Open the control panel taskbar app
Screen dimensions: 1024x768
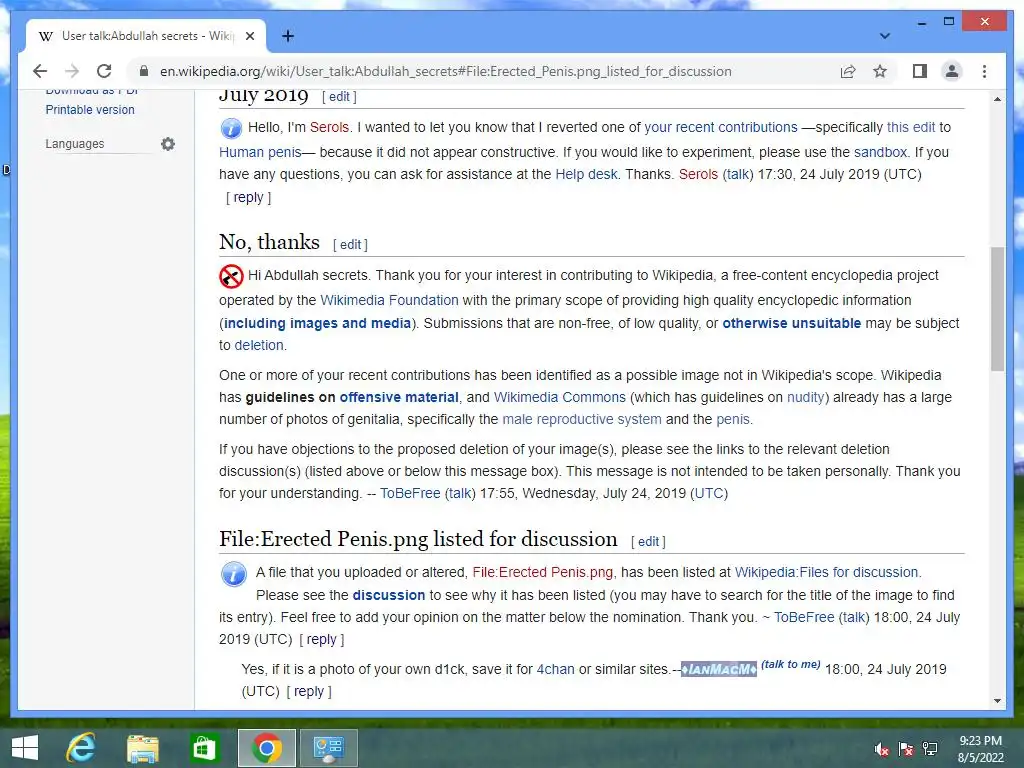(x=328, y=748)
